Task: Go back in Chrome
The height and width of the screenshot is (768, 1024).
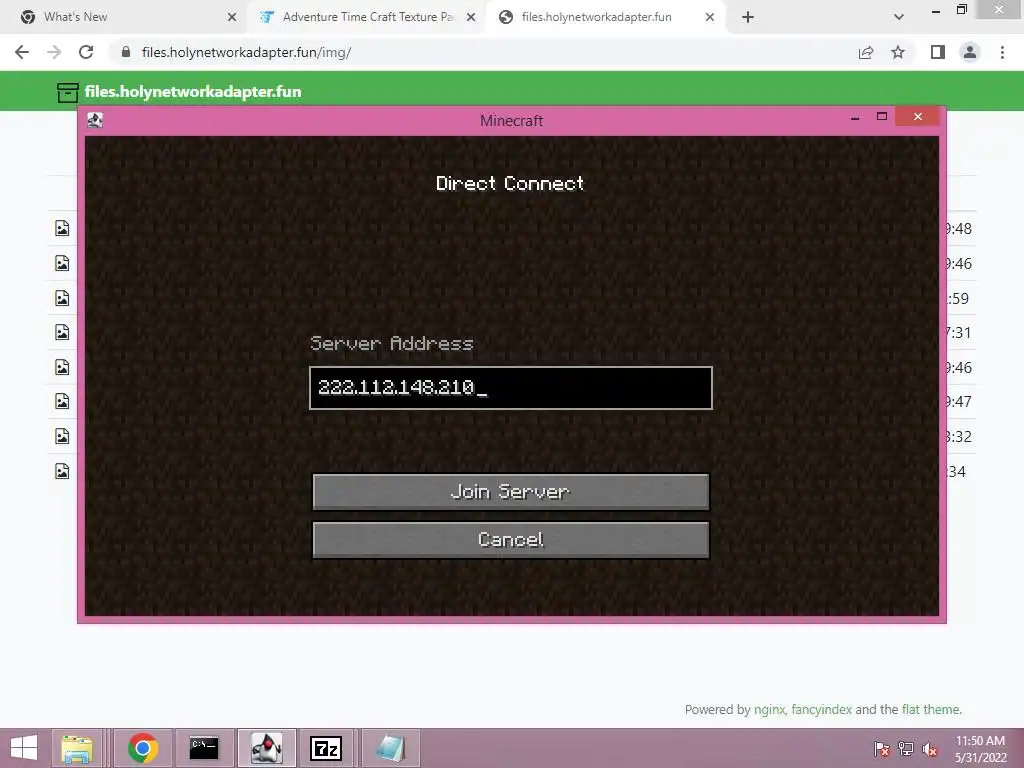Action: pyautogui.click(x=22, y=52)
